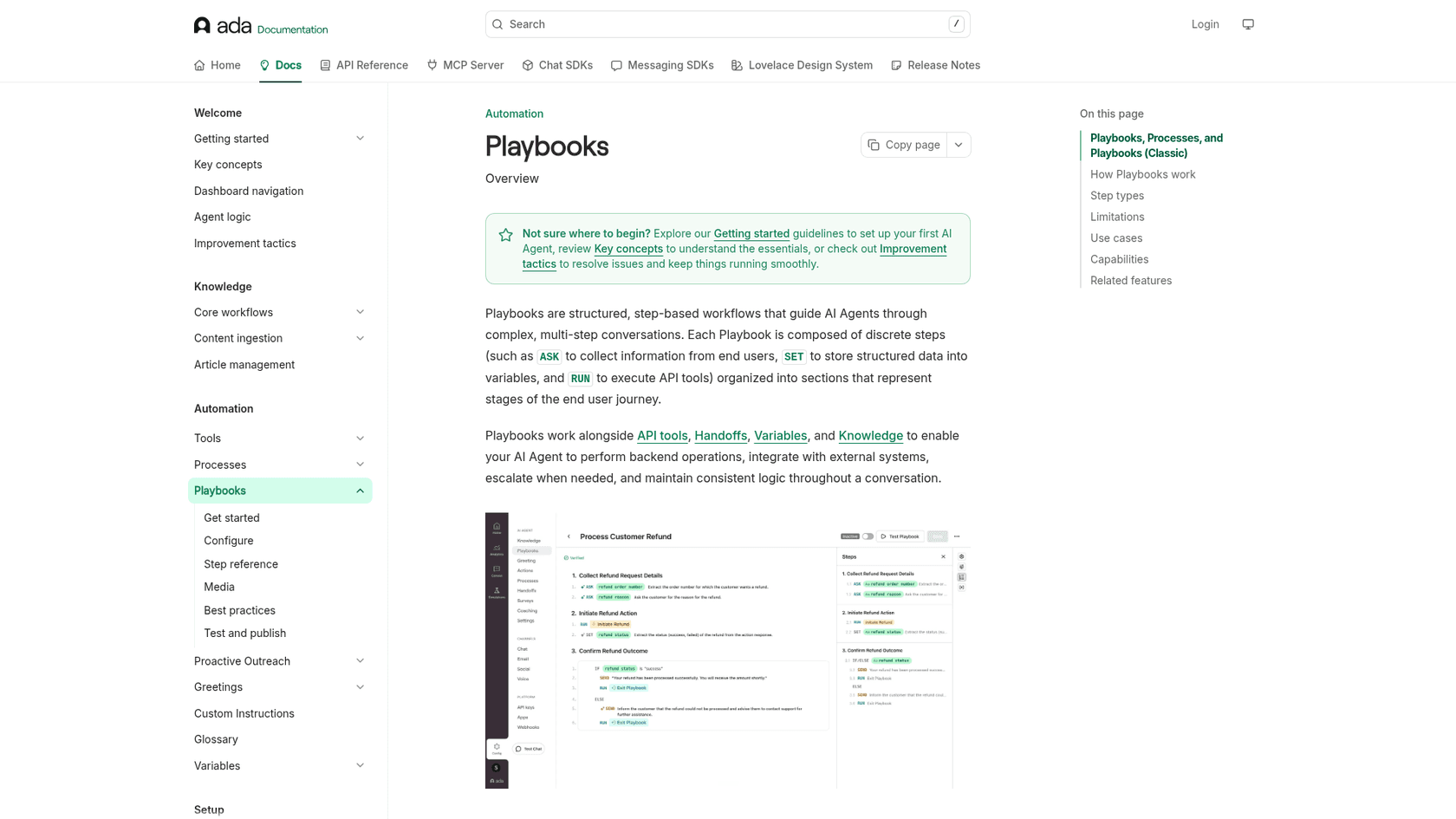Click the Copy page button

(x=904, y=145)
